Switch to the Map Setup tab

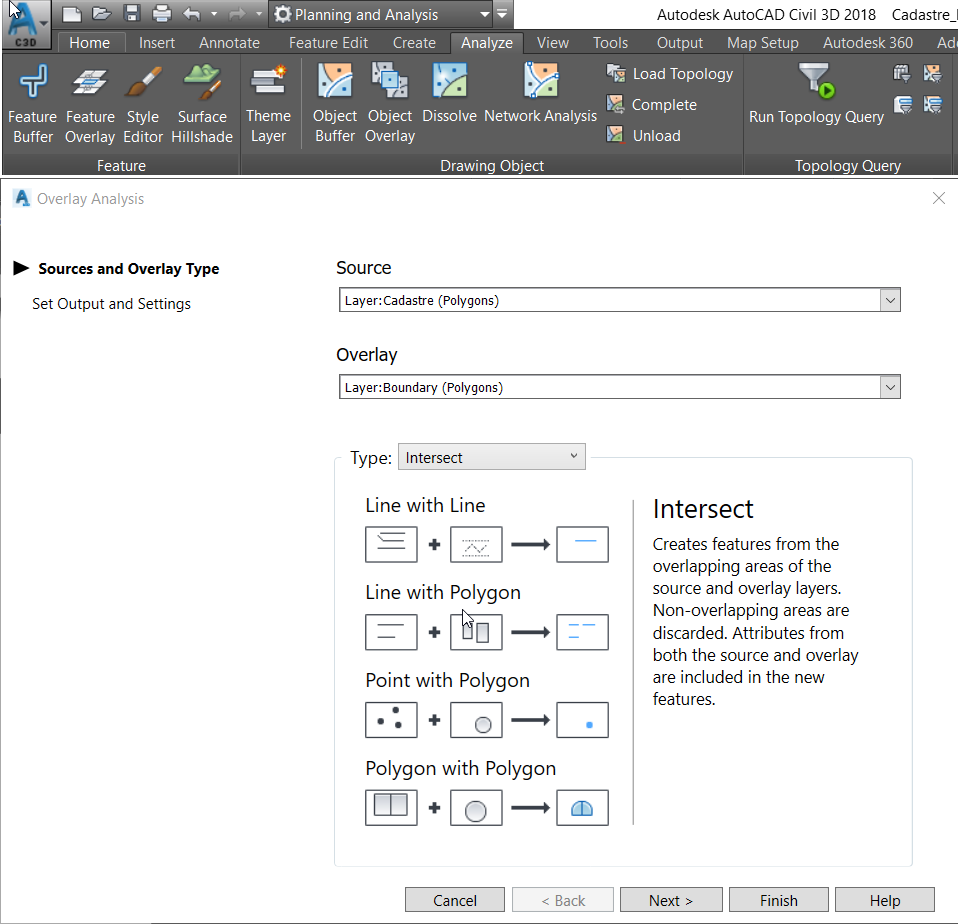click(762, 43)
